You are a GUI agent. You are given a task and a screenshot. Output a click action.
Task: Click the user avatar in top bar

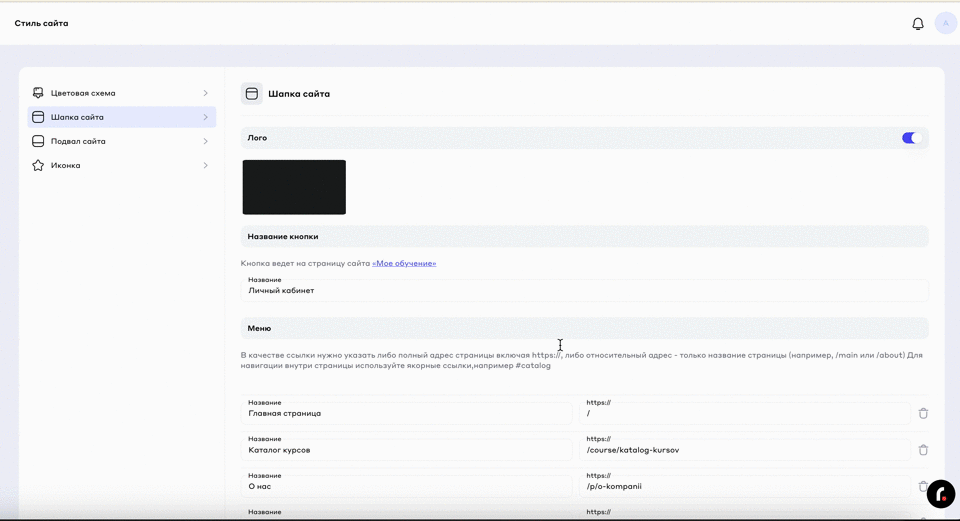click(x=945, y=23)
